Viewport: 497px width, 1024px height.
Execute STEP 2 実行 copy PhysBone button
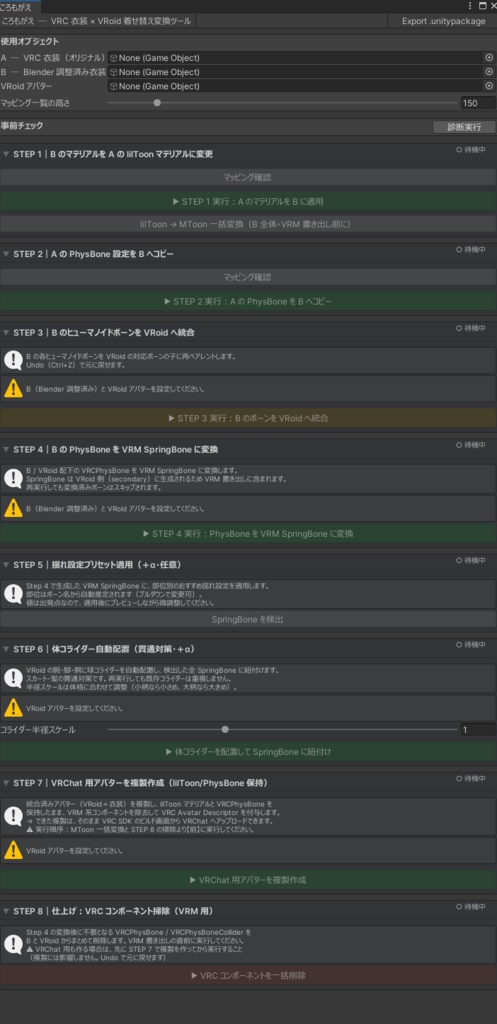pyautogui.click(x=248, y=301)
